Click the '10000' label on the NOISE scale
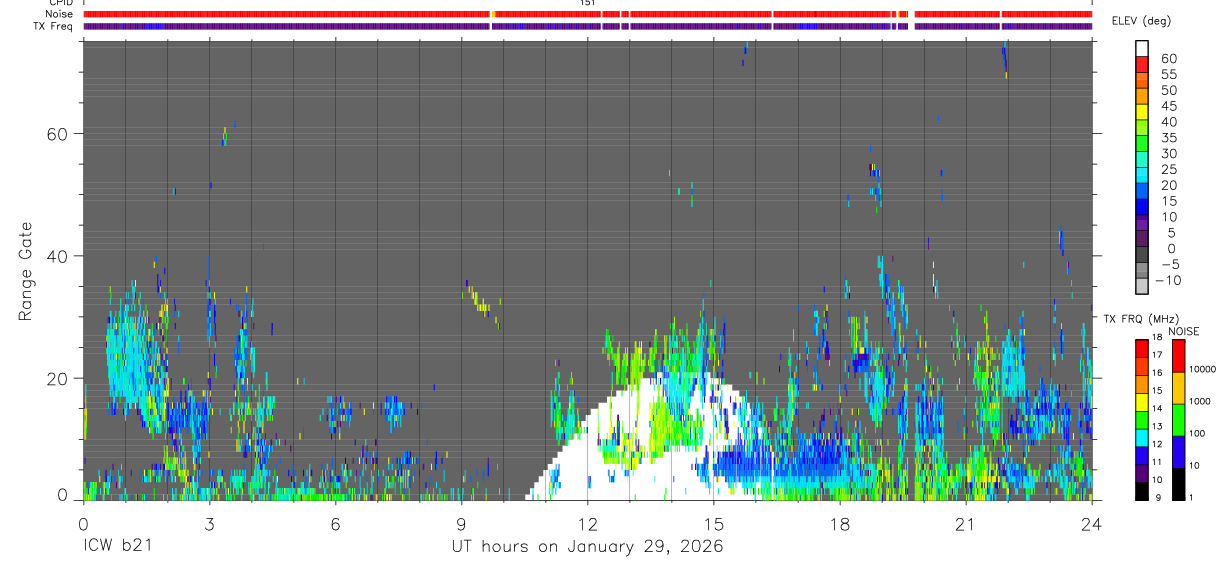 [x=1203, y=369]
